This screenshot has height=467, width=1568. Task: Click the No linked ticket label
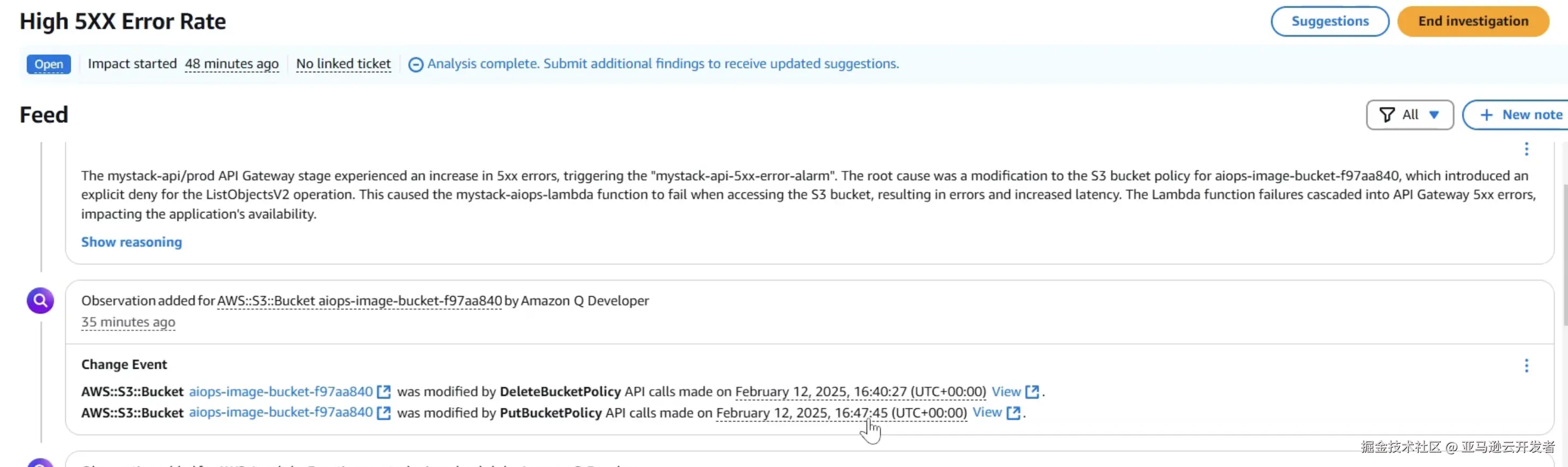point(343,64)
